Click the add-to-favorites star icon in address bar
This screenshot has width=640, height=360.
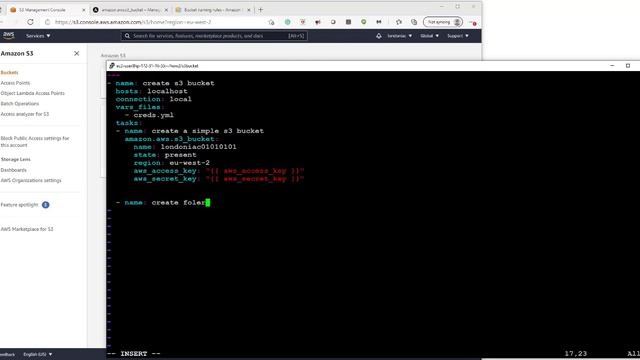[271, 22]
